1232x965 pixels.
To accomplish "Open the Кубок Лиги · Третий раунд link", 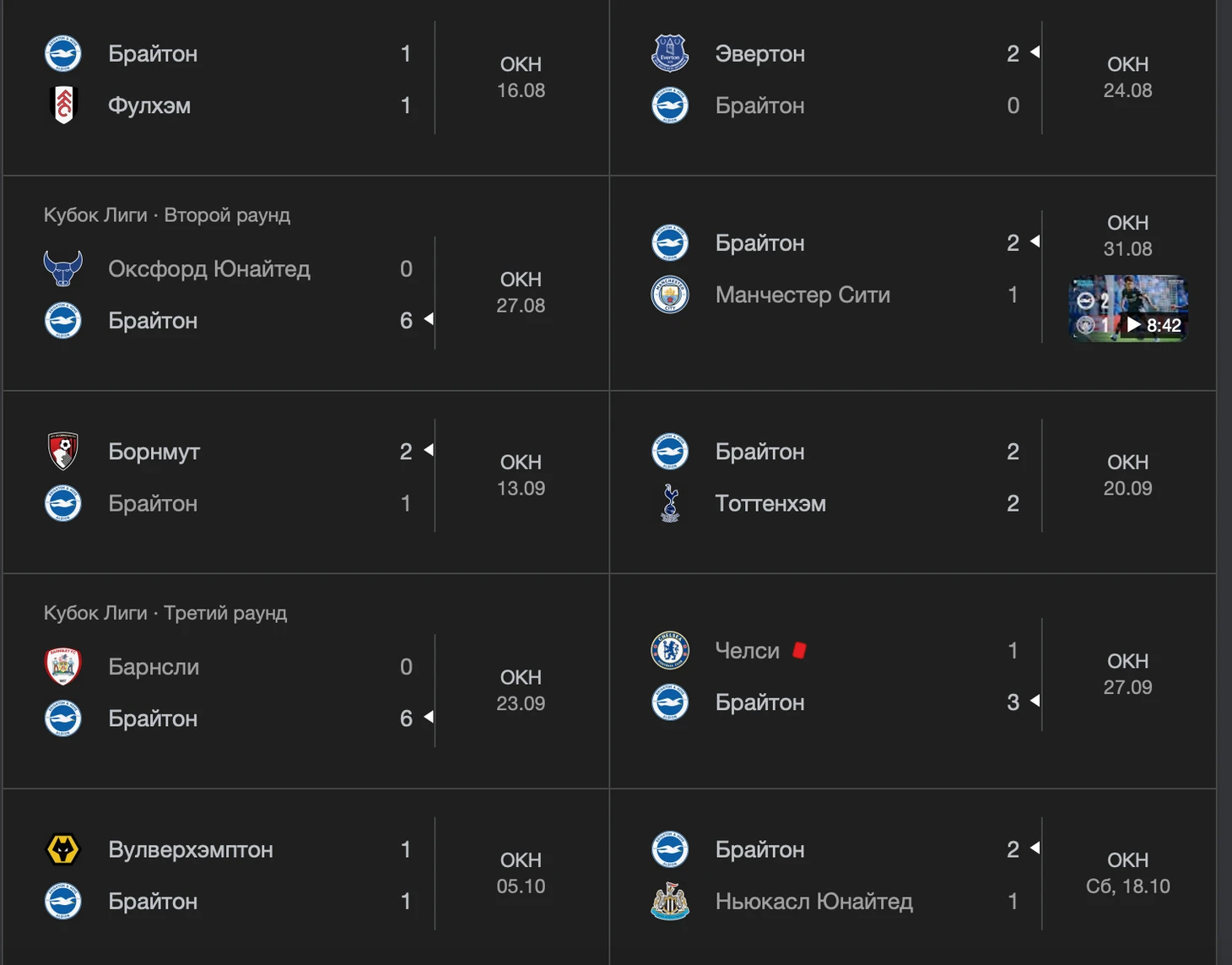I will (165, 613).
